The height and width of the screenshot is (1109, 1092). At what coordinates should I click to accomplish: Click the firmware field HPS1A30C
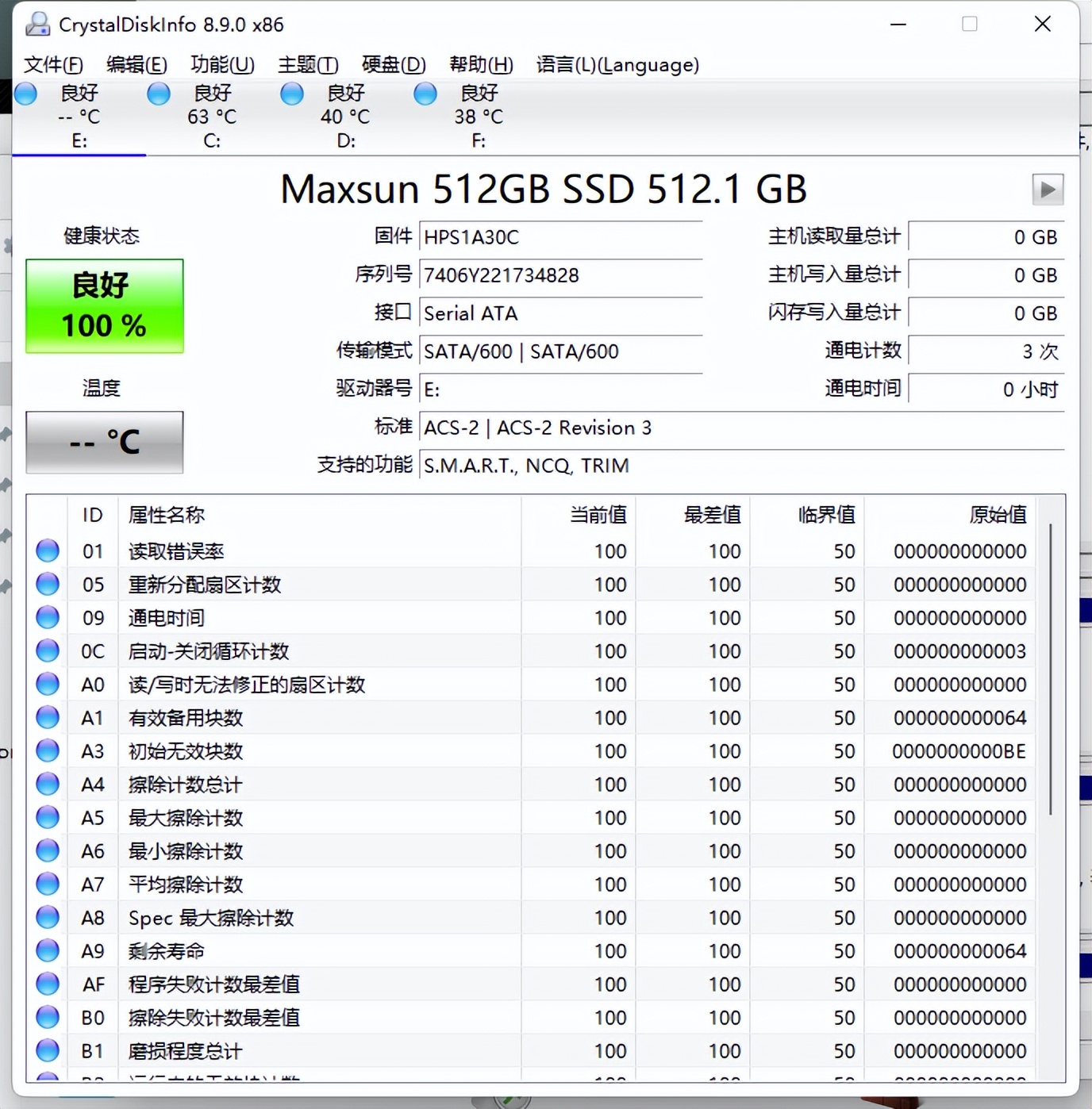(561, 236)
